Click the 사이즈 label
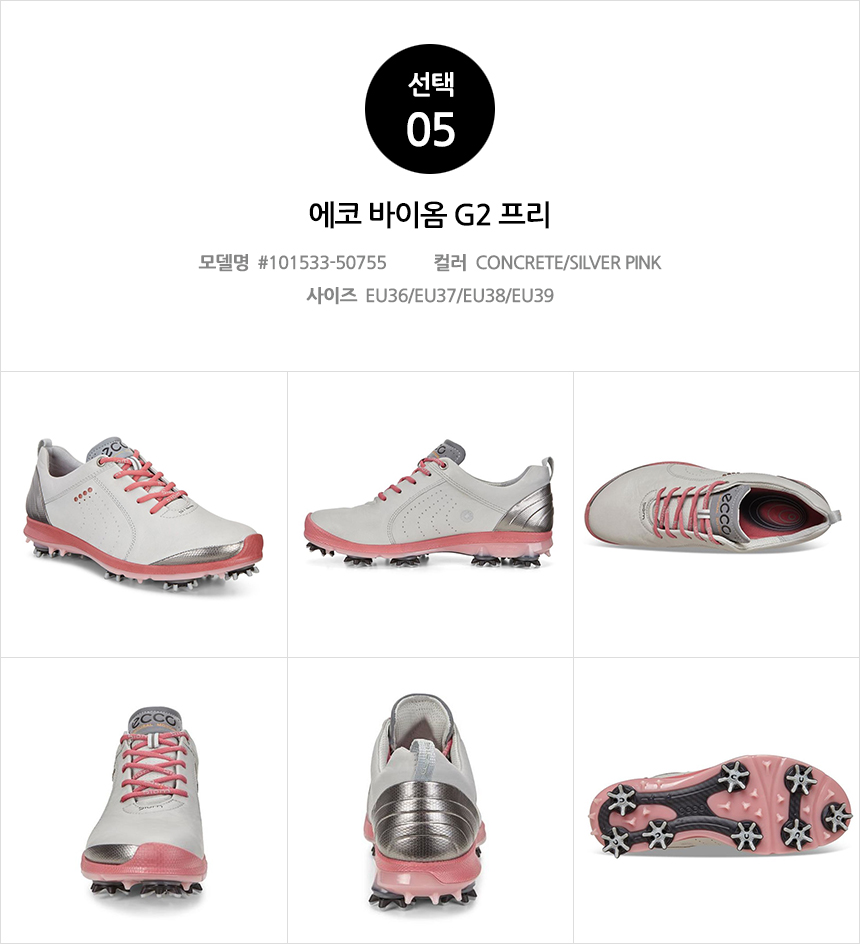 (331, 296)
